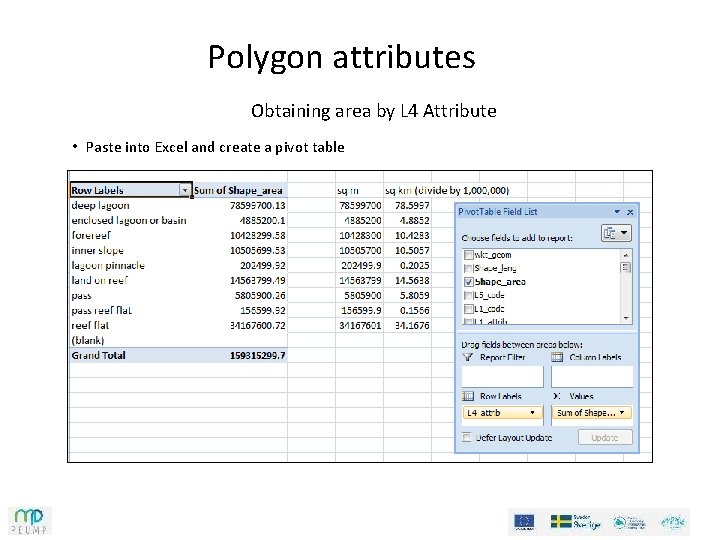Select the 'deep lagoon' row label cell
Viewport: 720px width, 540px height.
tap(130, 205)
